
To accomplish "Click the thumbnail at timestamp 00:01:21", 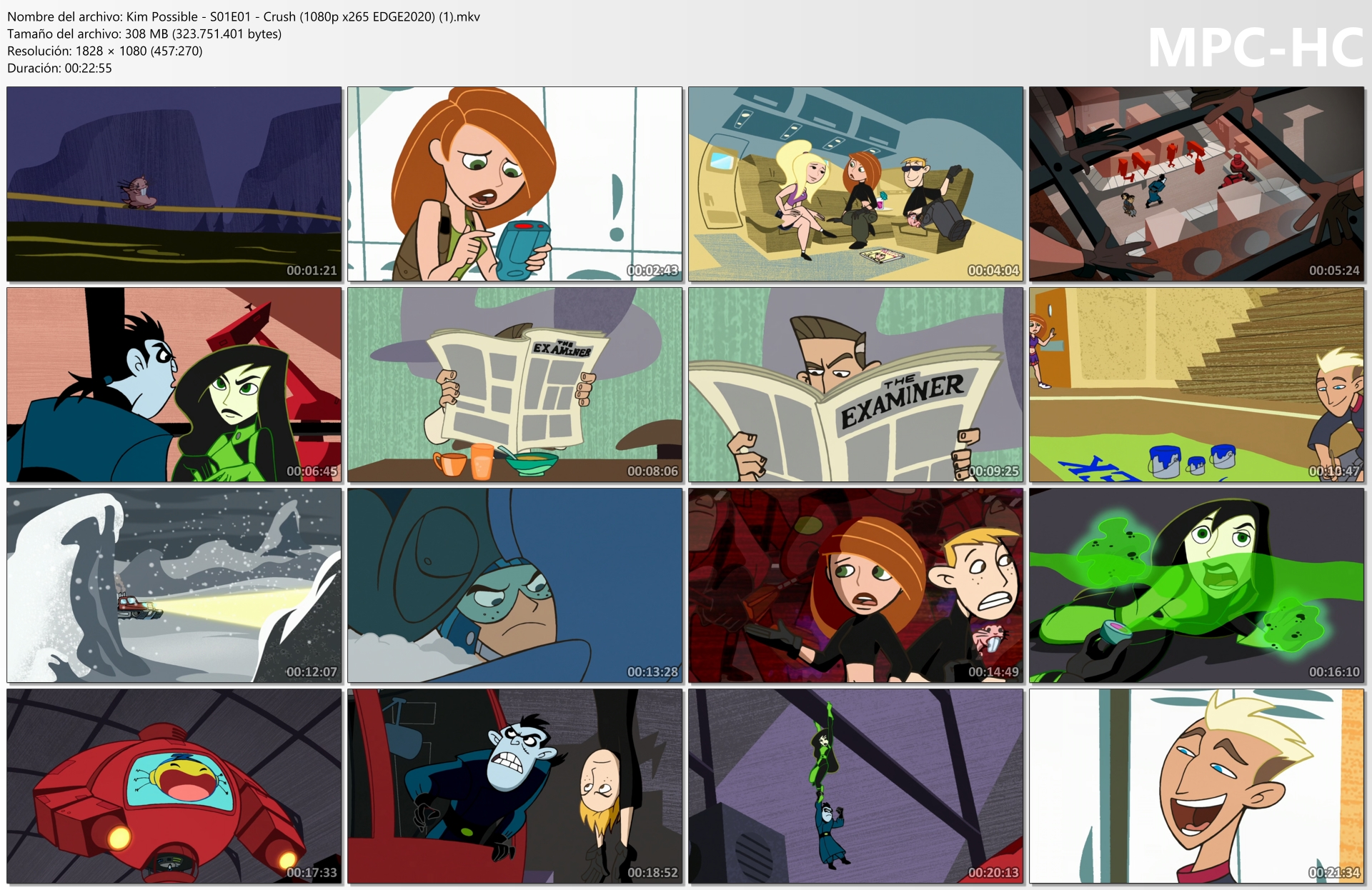I will (x=174, y=184).
